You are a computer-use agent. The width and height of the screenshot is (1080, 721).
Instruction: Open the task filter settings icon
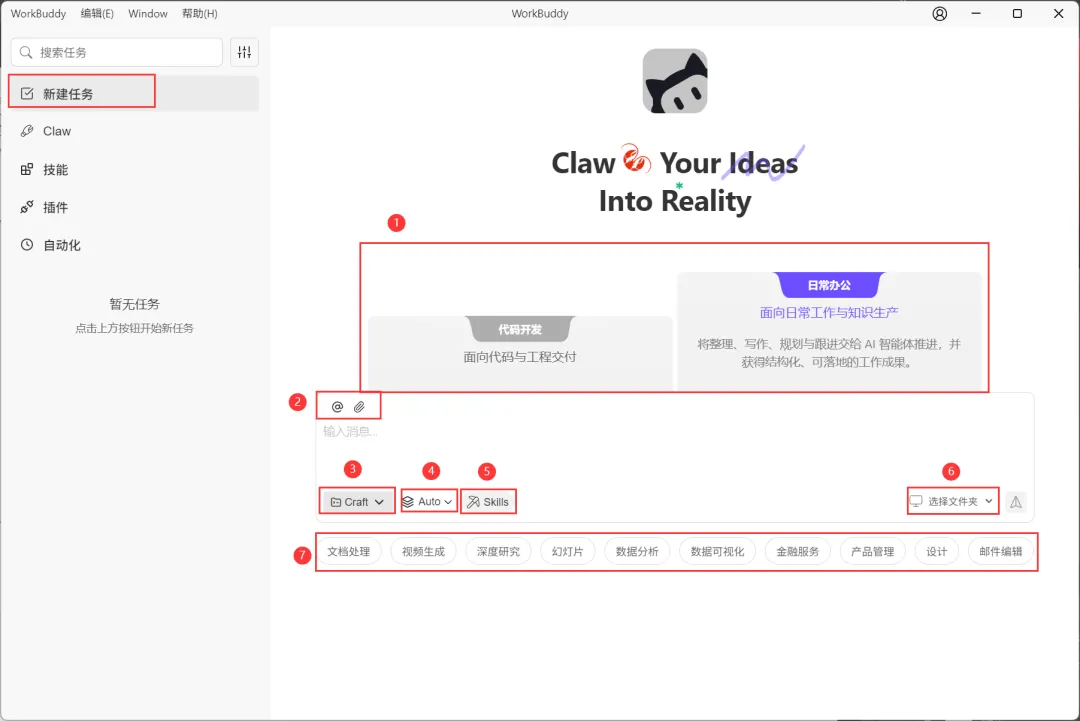(245, 52)
